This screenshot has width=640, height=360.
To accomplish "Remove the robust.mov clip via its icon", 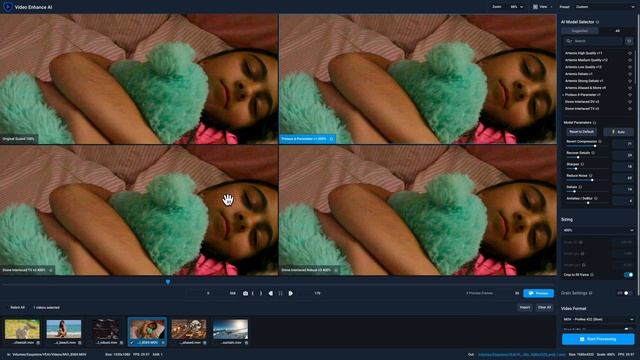I will click(x=121, y=343).
